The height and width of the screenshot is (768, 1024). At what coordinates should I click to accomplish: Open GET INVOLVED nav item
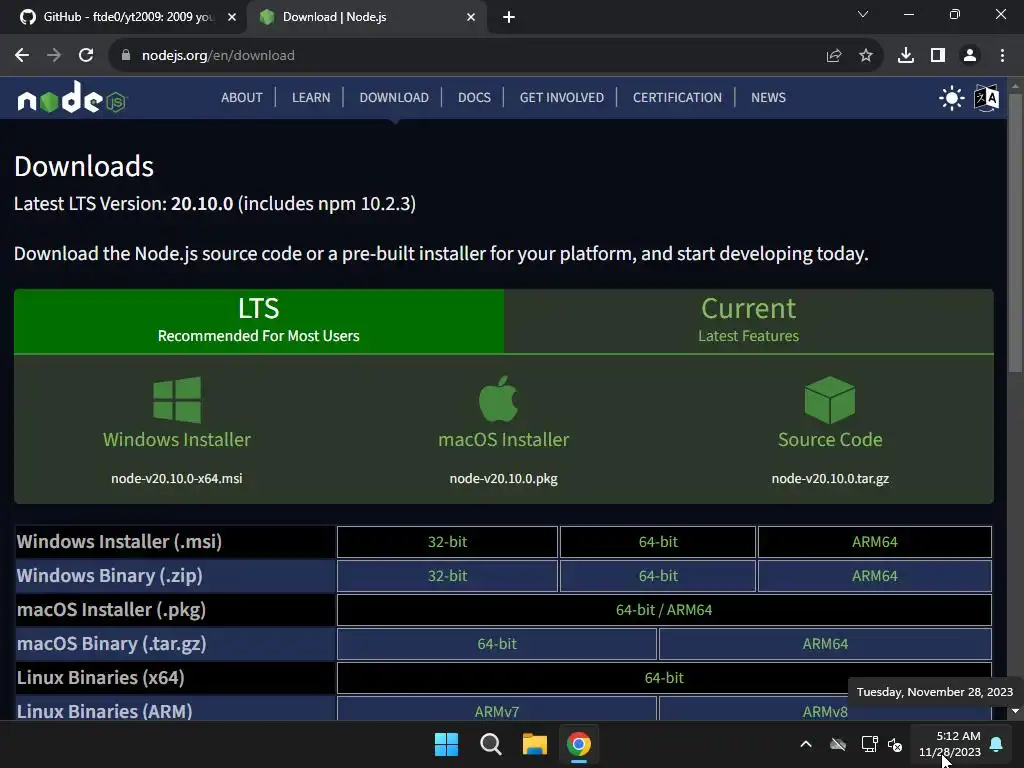tap(562, 97)
